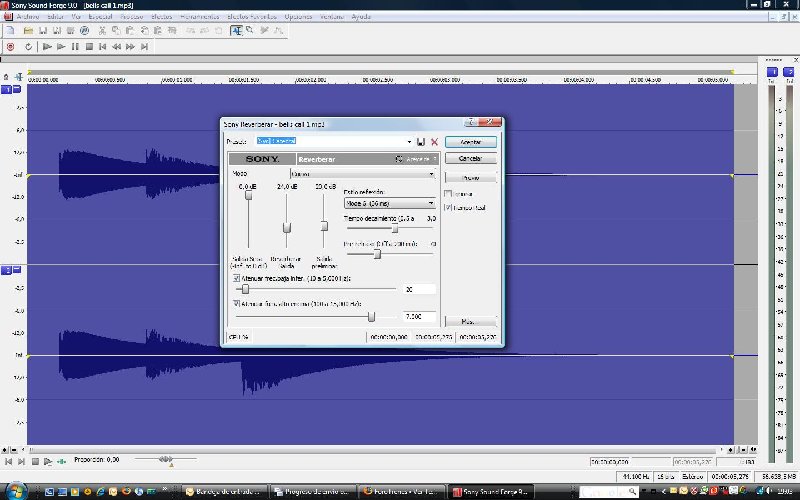800x500 pixels.
Task: Click the Pause transport button
Action: [75, 47]
